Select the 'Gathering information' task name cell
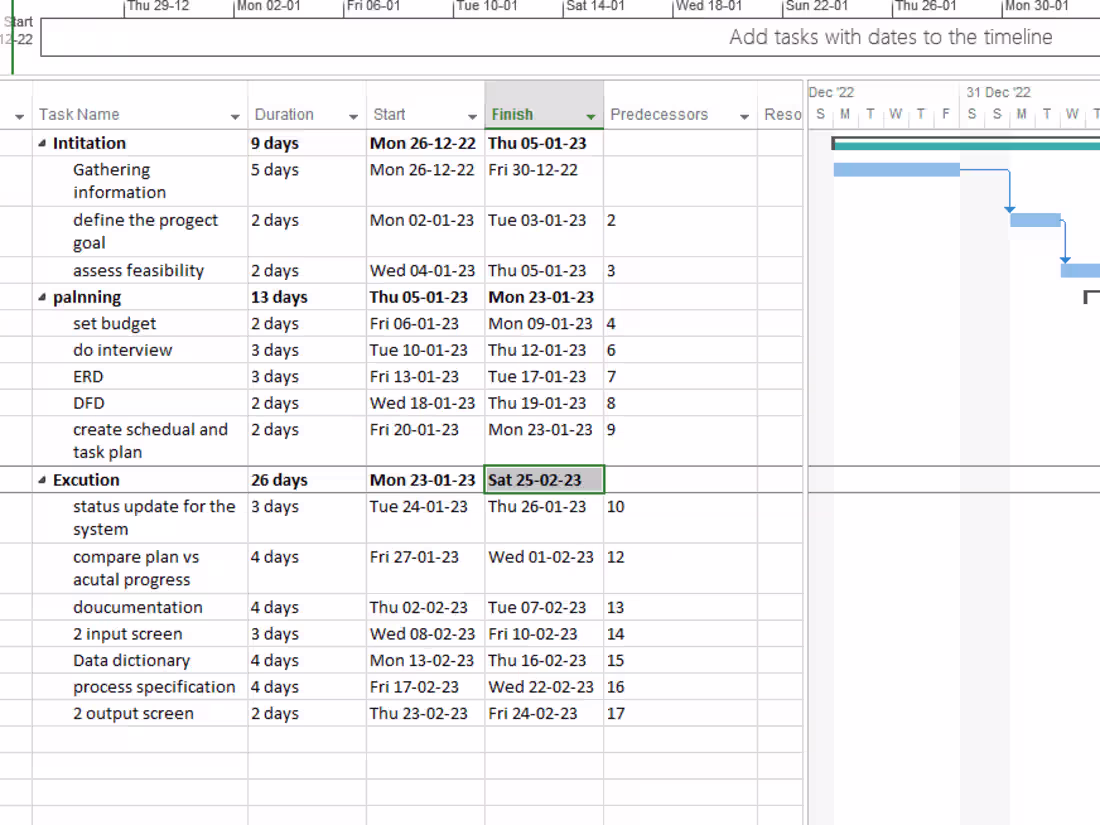 click(x=140, y=181)
